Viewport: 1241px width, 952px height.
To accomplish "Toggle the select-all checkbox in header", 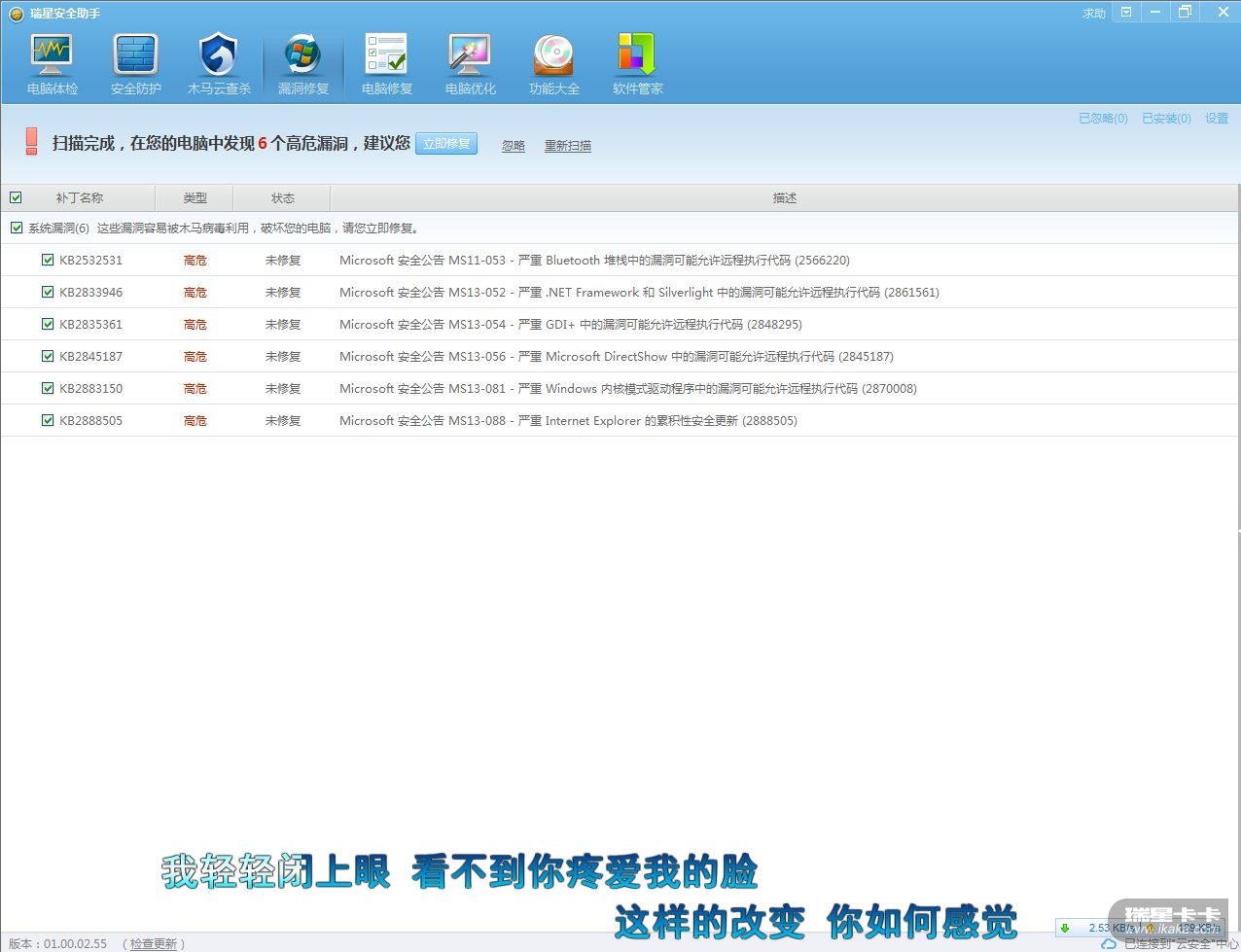I will tap(16, 197).
